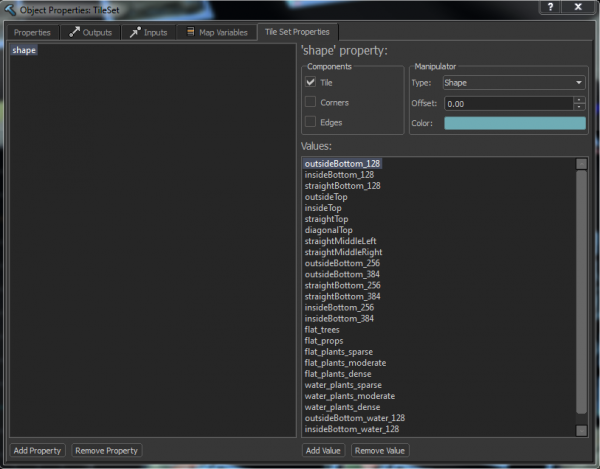Select the insideBottom_128 value

339,175
